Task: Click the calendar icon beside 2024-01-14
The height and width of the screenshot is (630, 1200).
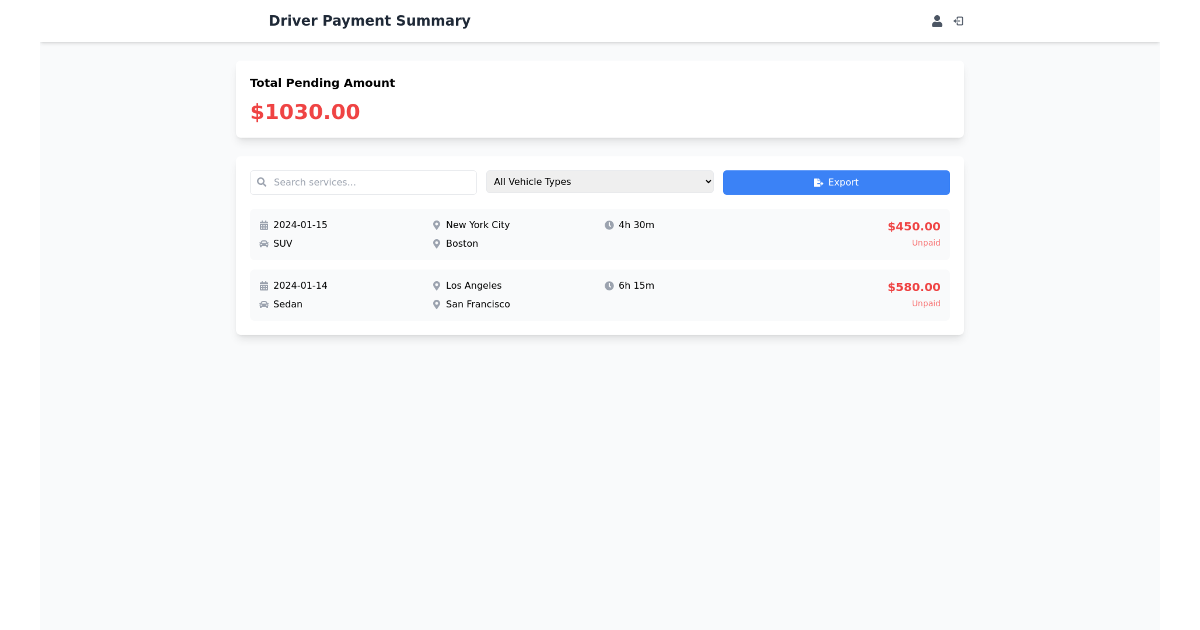Action: 264,285
